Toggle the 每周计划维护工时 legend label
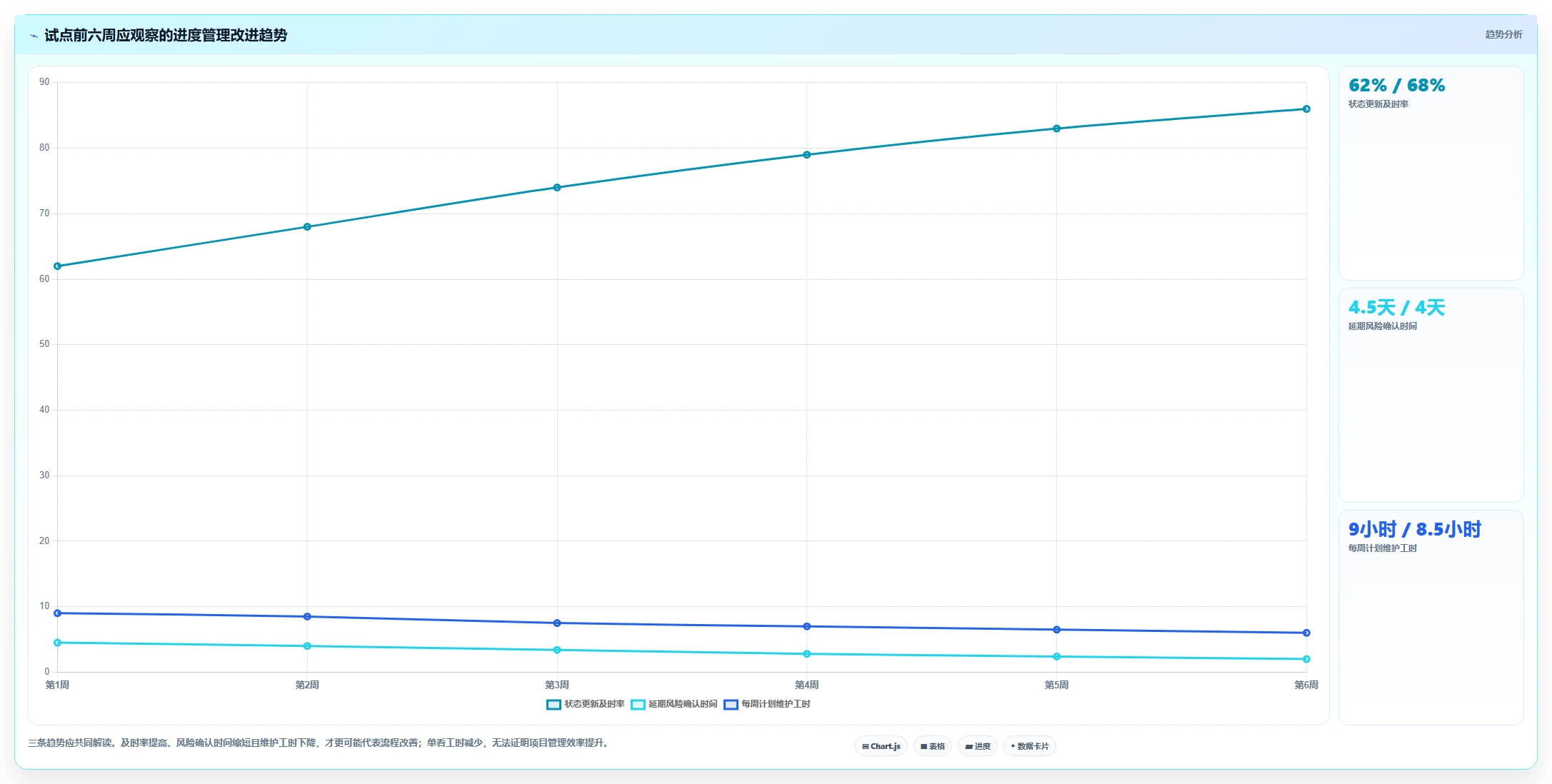 pos(776,704)
